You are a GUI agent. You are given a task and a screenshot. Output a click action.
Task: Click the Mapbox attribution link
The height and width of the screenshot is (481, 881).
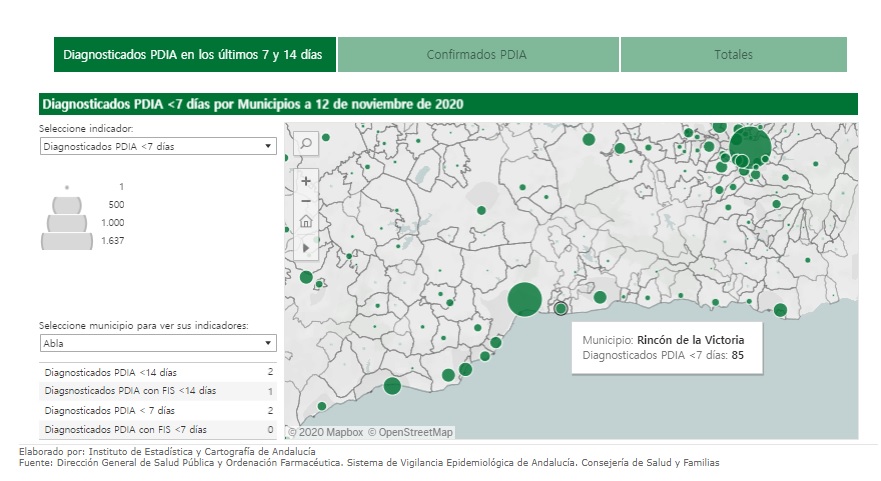coord(325,432)
